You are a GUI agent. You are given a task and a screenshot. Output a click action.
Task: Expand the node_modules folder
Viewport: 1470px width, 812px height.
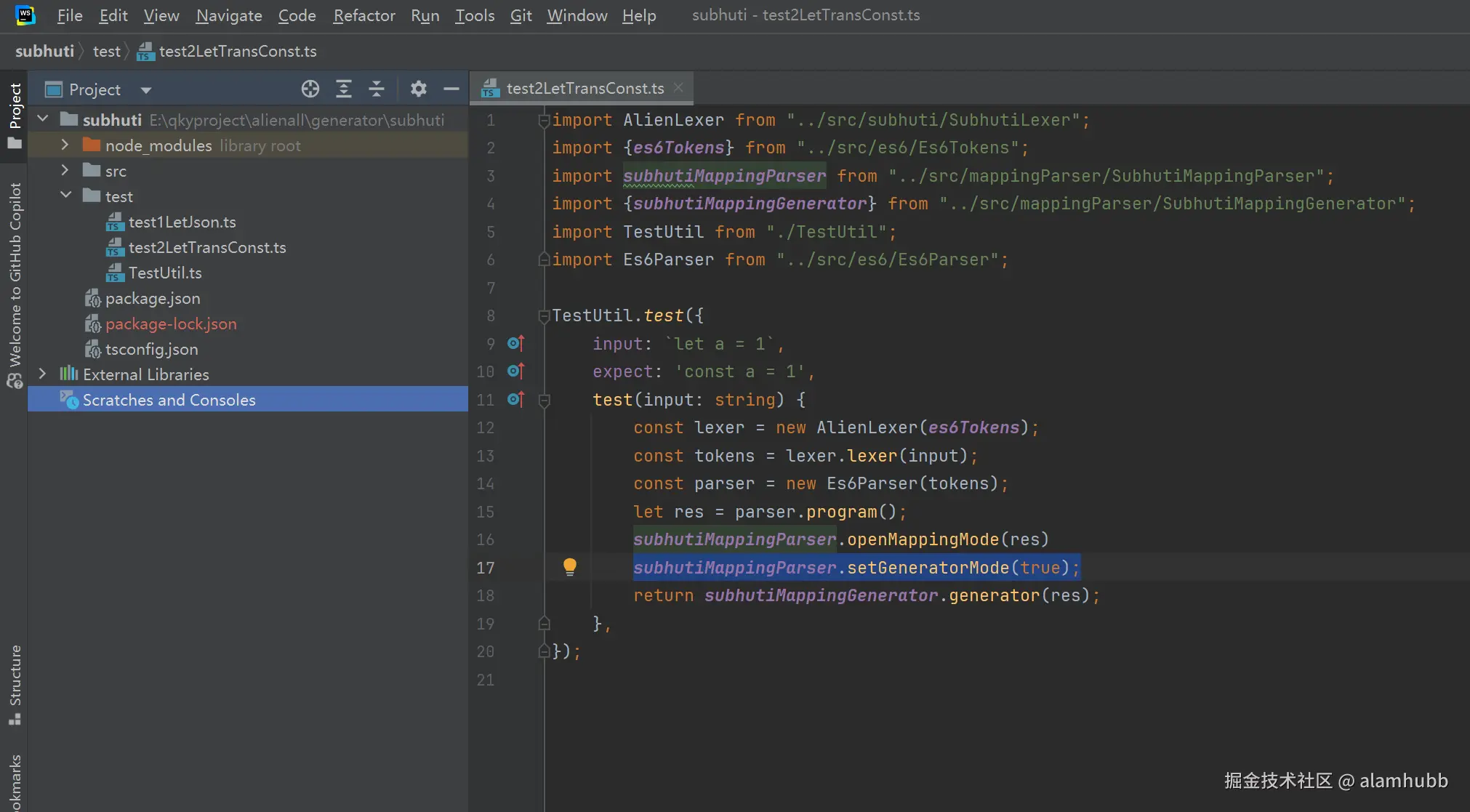(65, 145)
